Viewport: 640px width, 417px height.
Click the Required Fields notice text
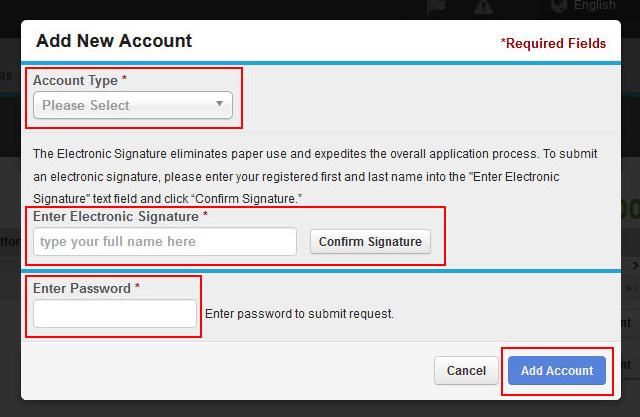pos(553,43)
